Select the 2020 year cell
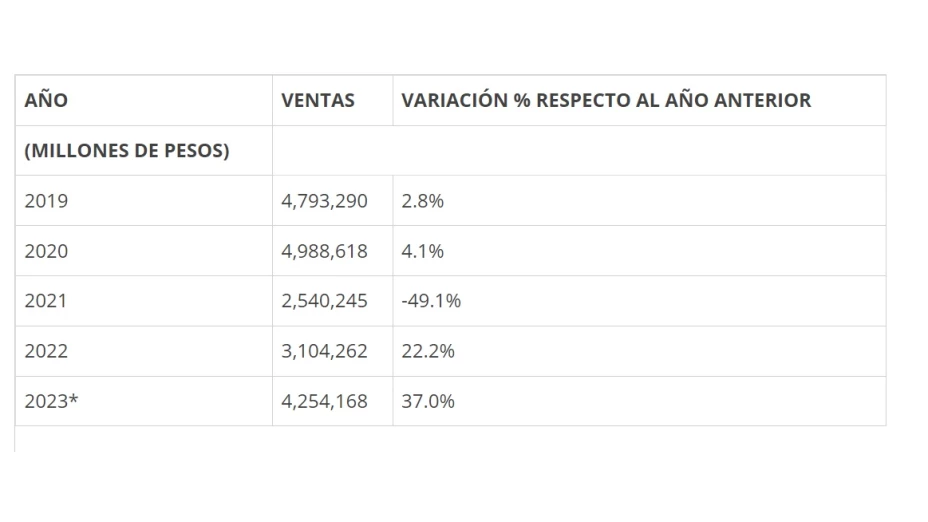Image resolution: width=928 pixels, height=522 pixels. (x=144, y=251)
